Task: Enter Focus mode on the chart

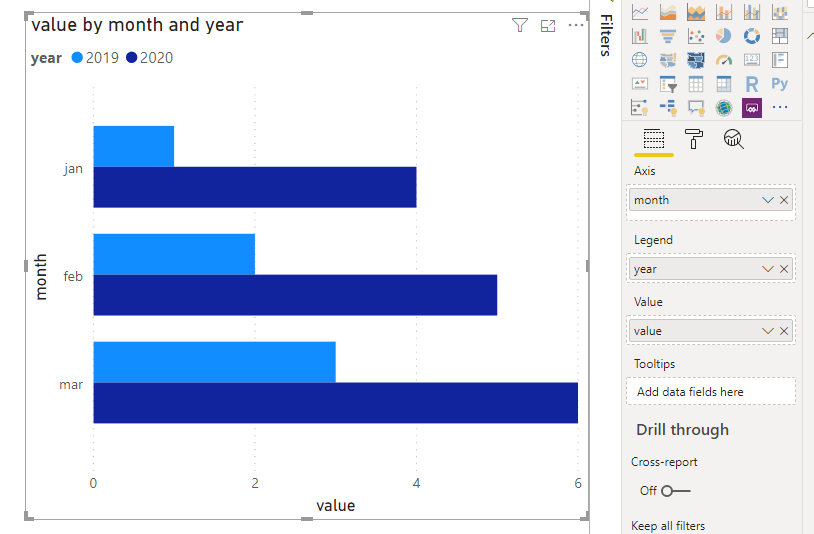Action: point(548,25)
